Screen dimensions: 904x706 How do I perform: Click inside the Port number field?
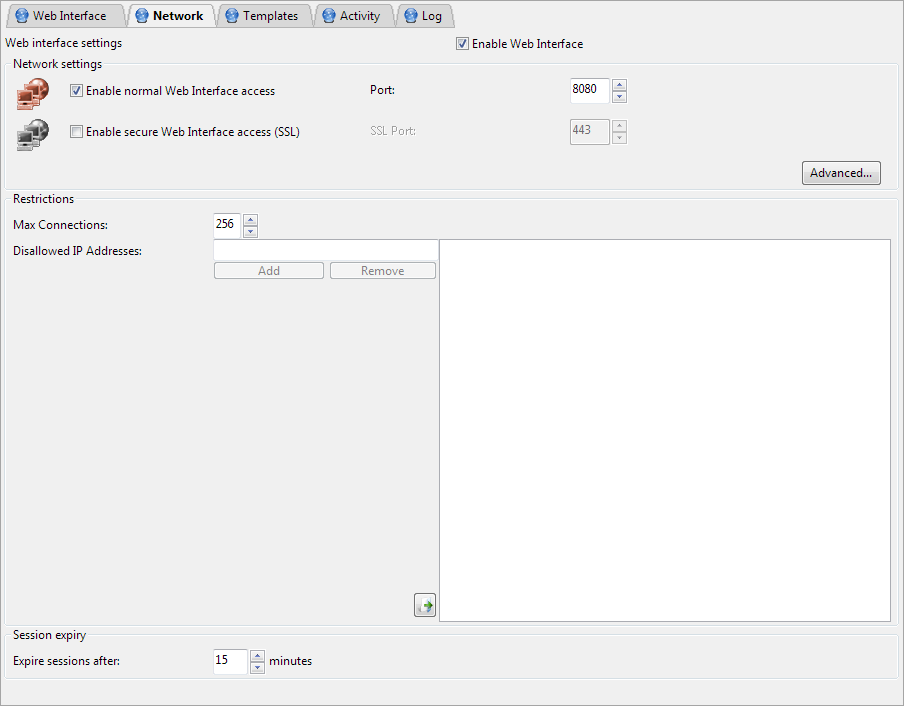click(589, 90)
